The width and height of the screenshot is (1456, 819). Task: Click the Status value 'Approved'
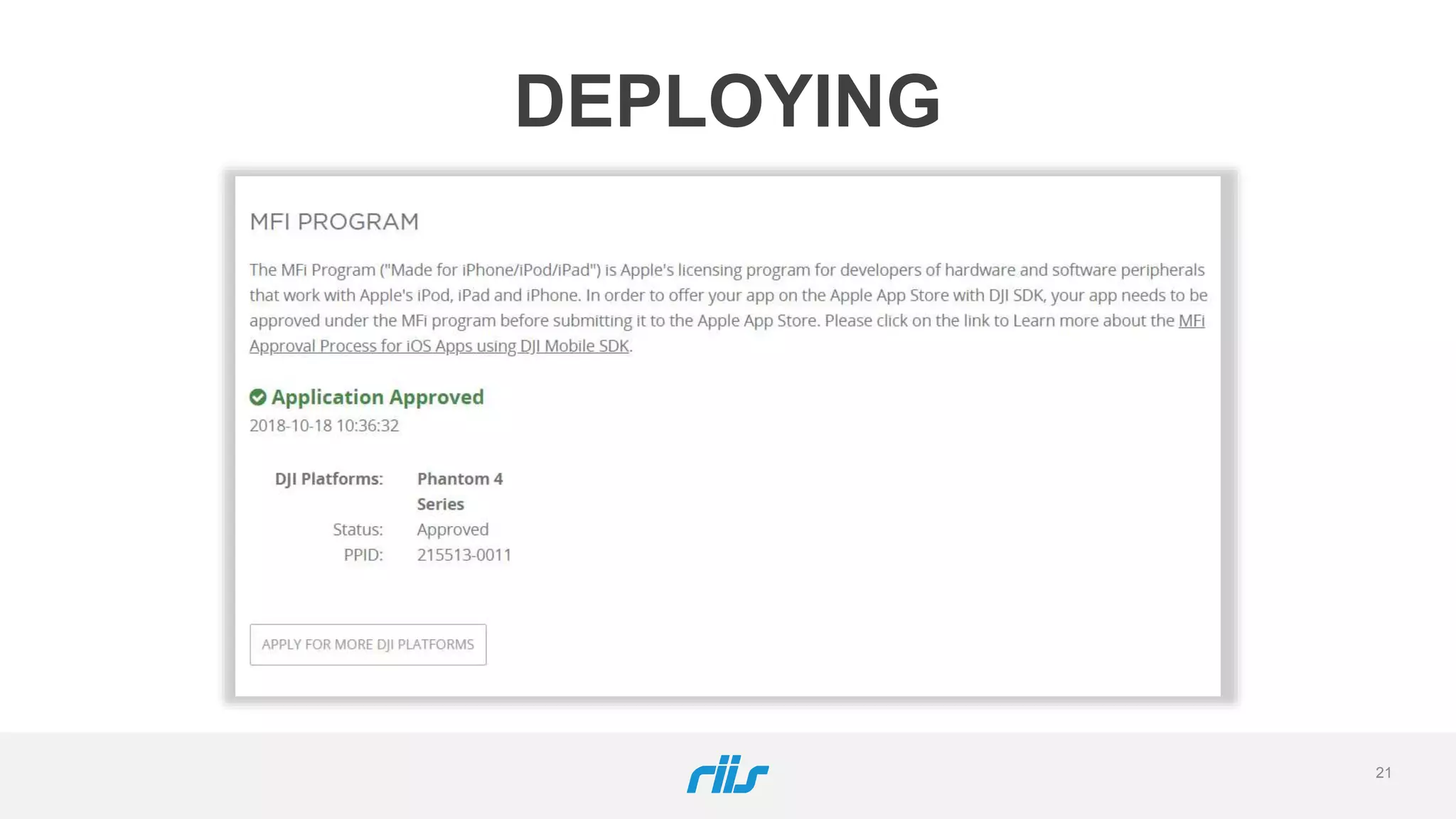click(x=453, y=530)
